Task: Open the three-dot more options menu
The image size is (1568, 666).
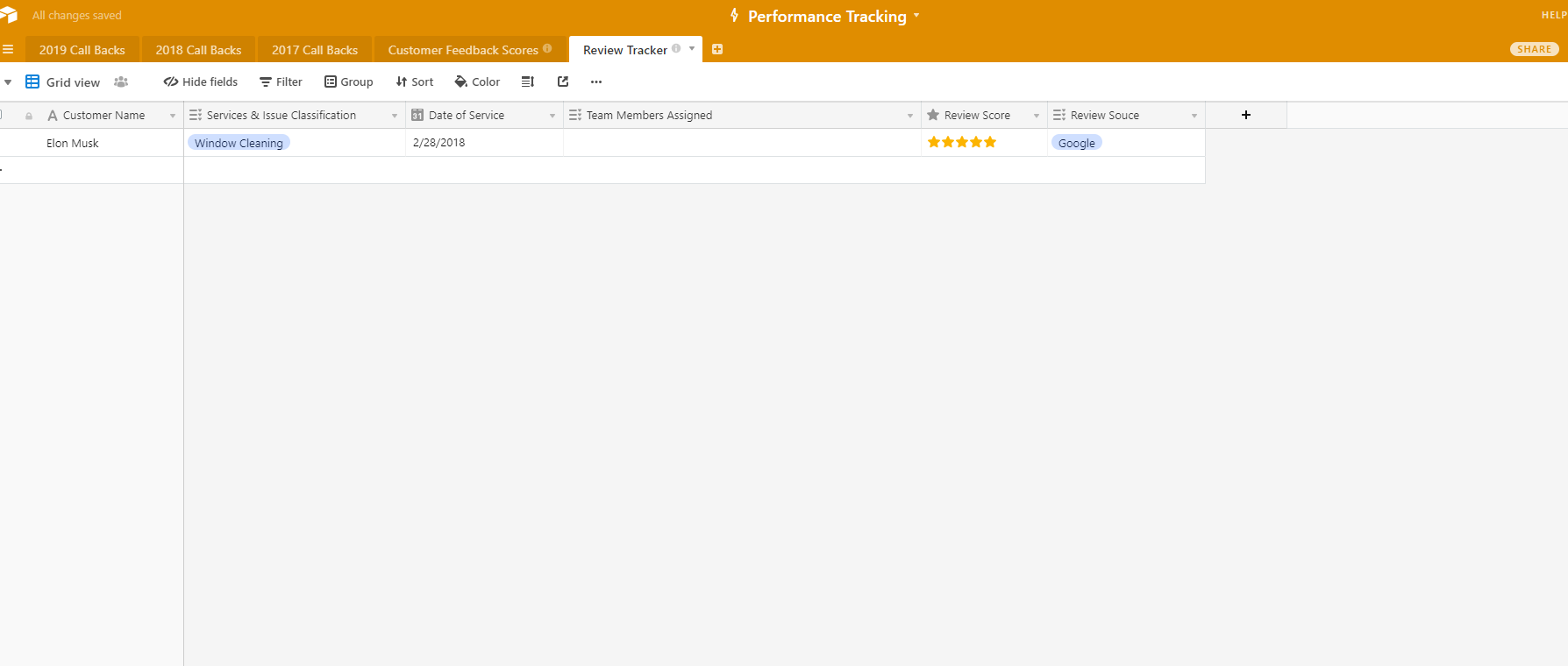Action: 596,82
